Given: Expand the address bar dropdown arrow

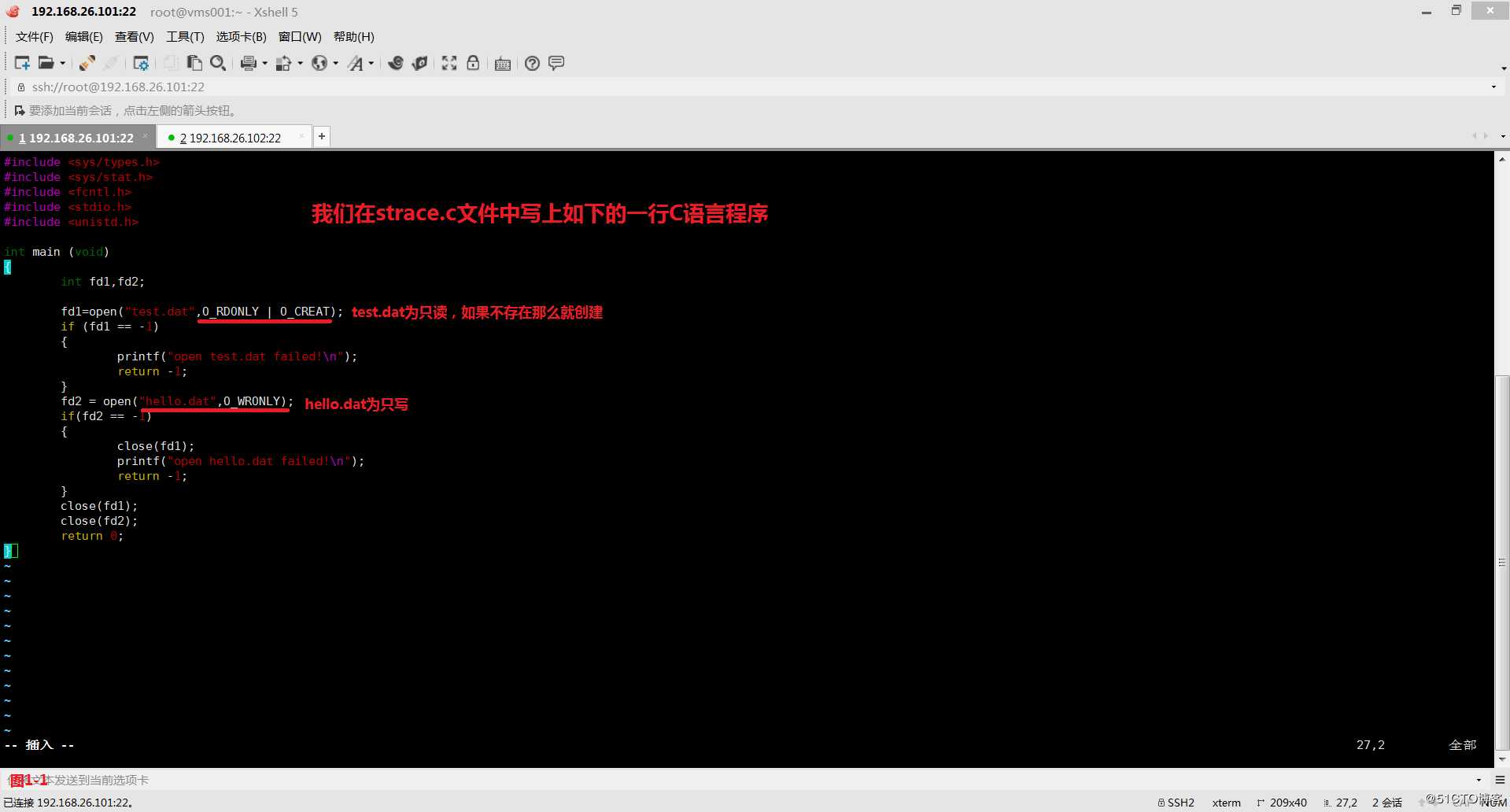Looking at the screenshot, I should (x=1493, y=87).
